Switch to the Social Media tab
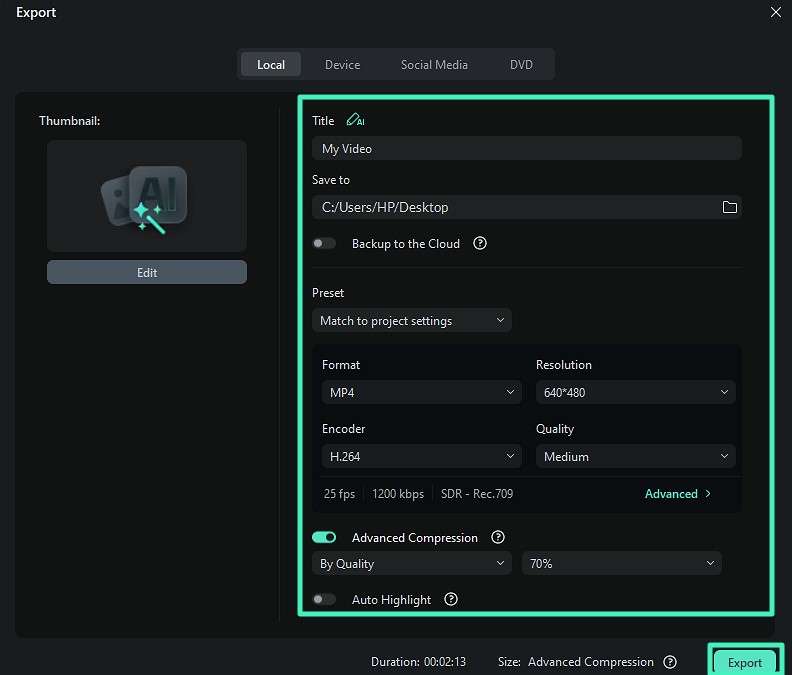 (434, 65)
